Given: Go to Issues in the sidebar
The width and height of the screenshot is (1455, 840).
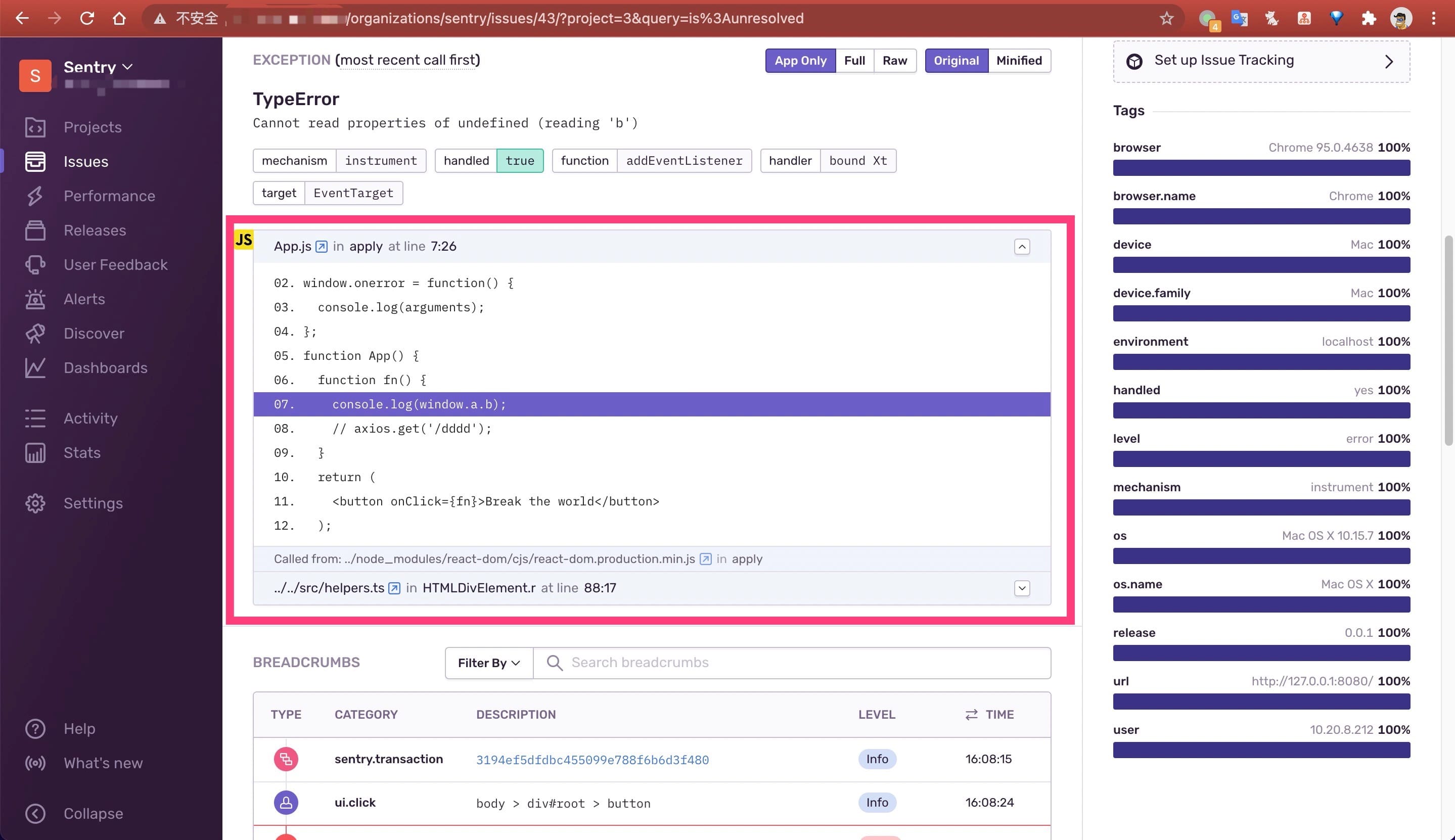Looking at the screenshot, I should 86,162.
